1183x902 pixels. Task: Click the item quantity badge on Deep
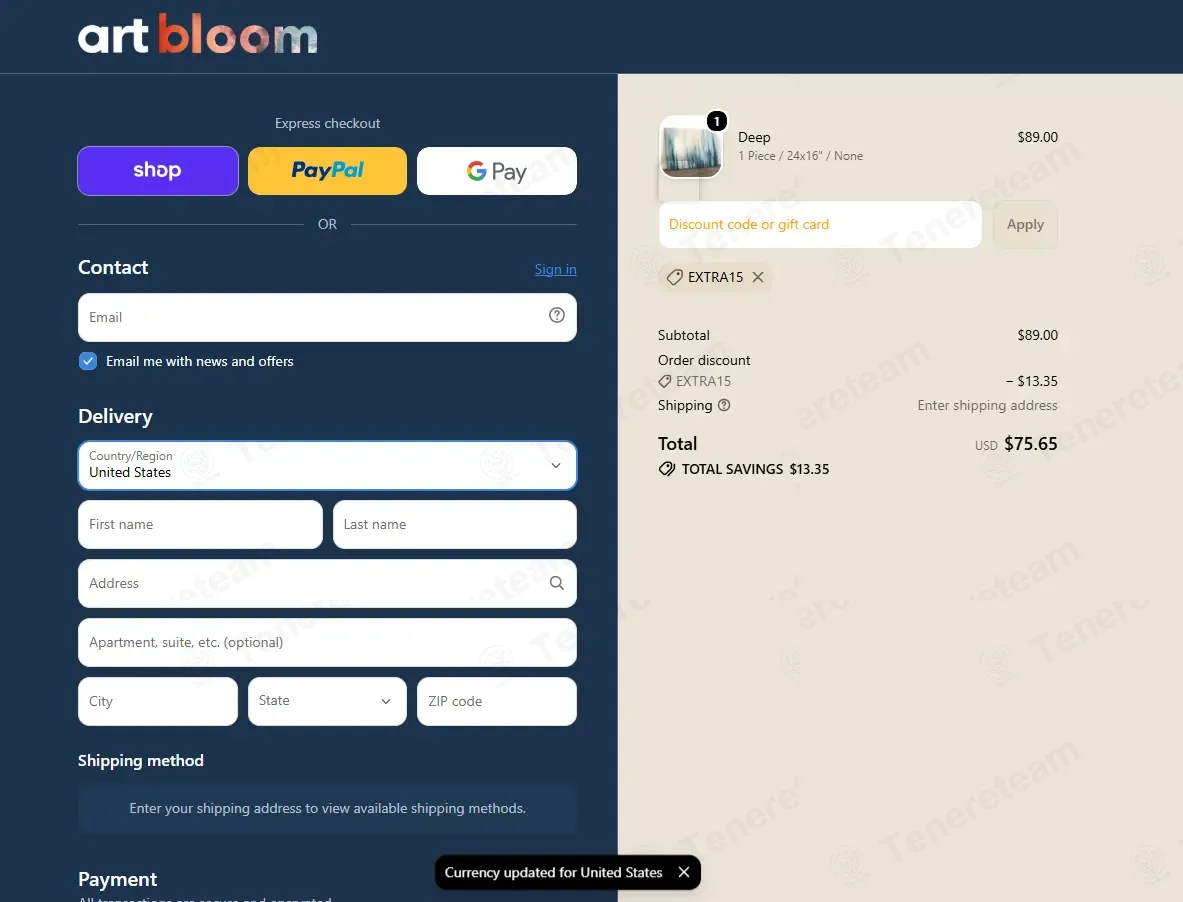[717, 121]
